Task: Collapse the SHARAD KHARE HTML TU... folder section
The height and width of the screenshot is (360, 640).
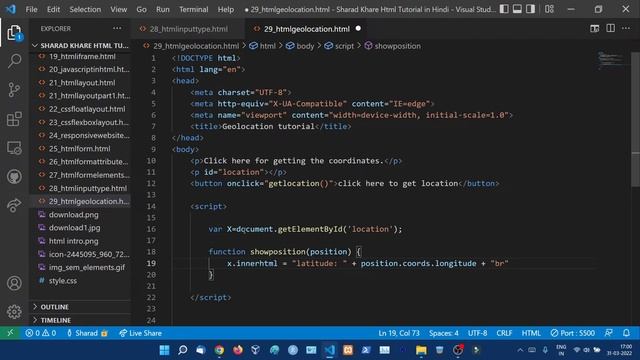Action: pyautogui.click(x=81, y=45)
